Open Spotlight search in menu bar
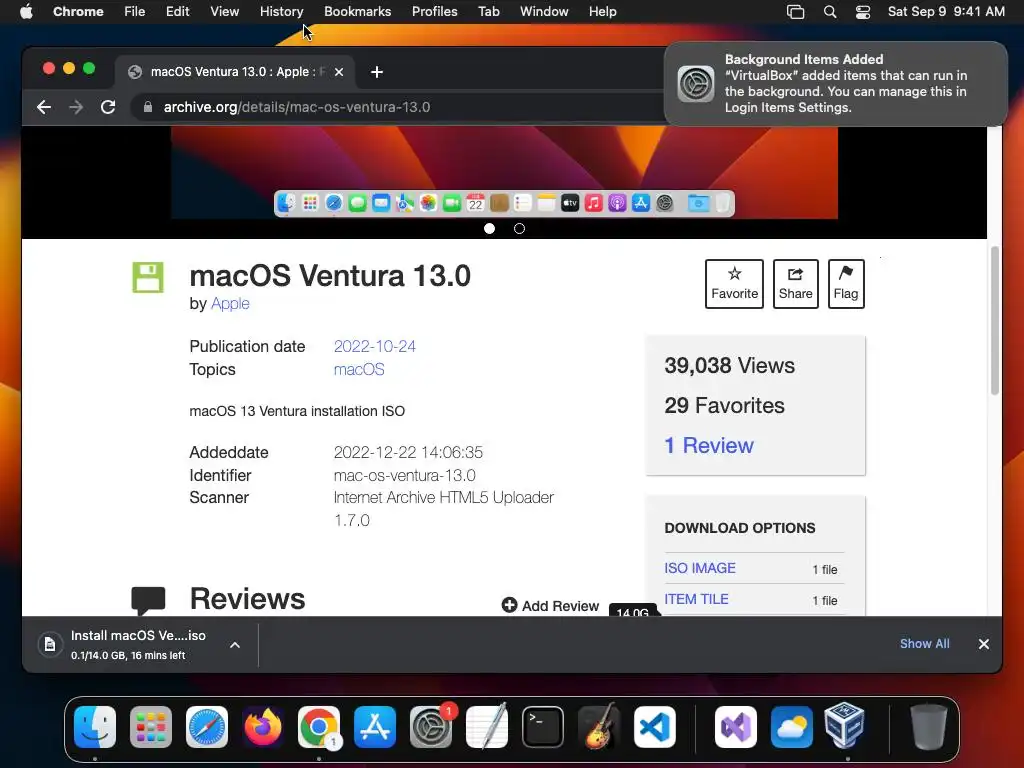 [830, 12]
